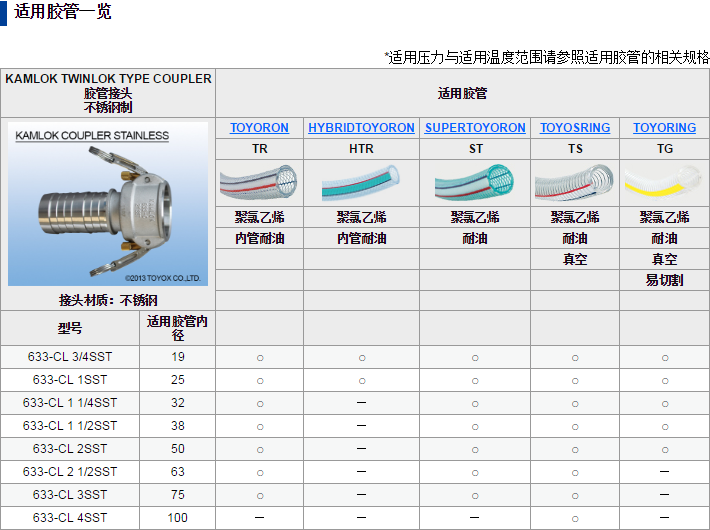
Task: Click the HTR hose thumbnail image
Action: coord(361,183)
